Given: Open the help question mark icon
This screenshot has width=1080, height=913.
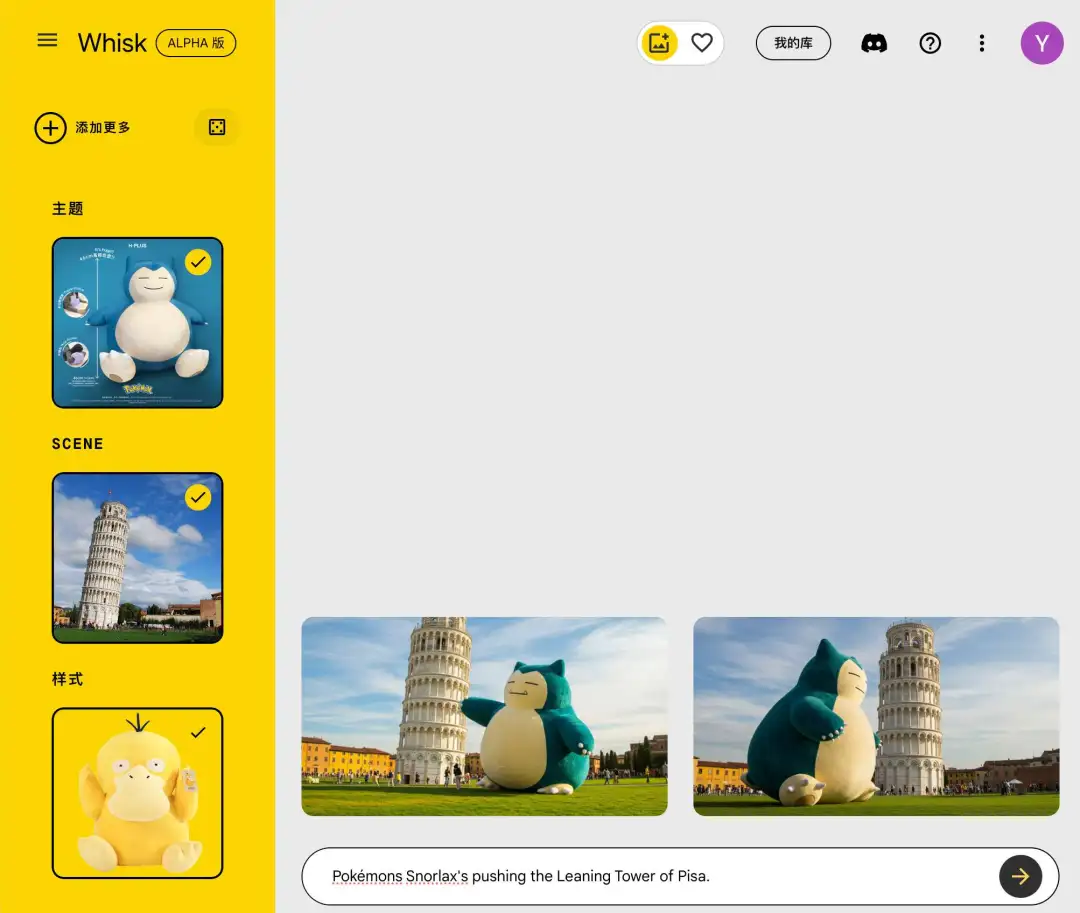Looking at the screenshot, I should point(930,43).
